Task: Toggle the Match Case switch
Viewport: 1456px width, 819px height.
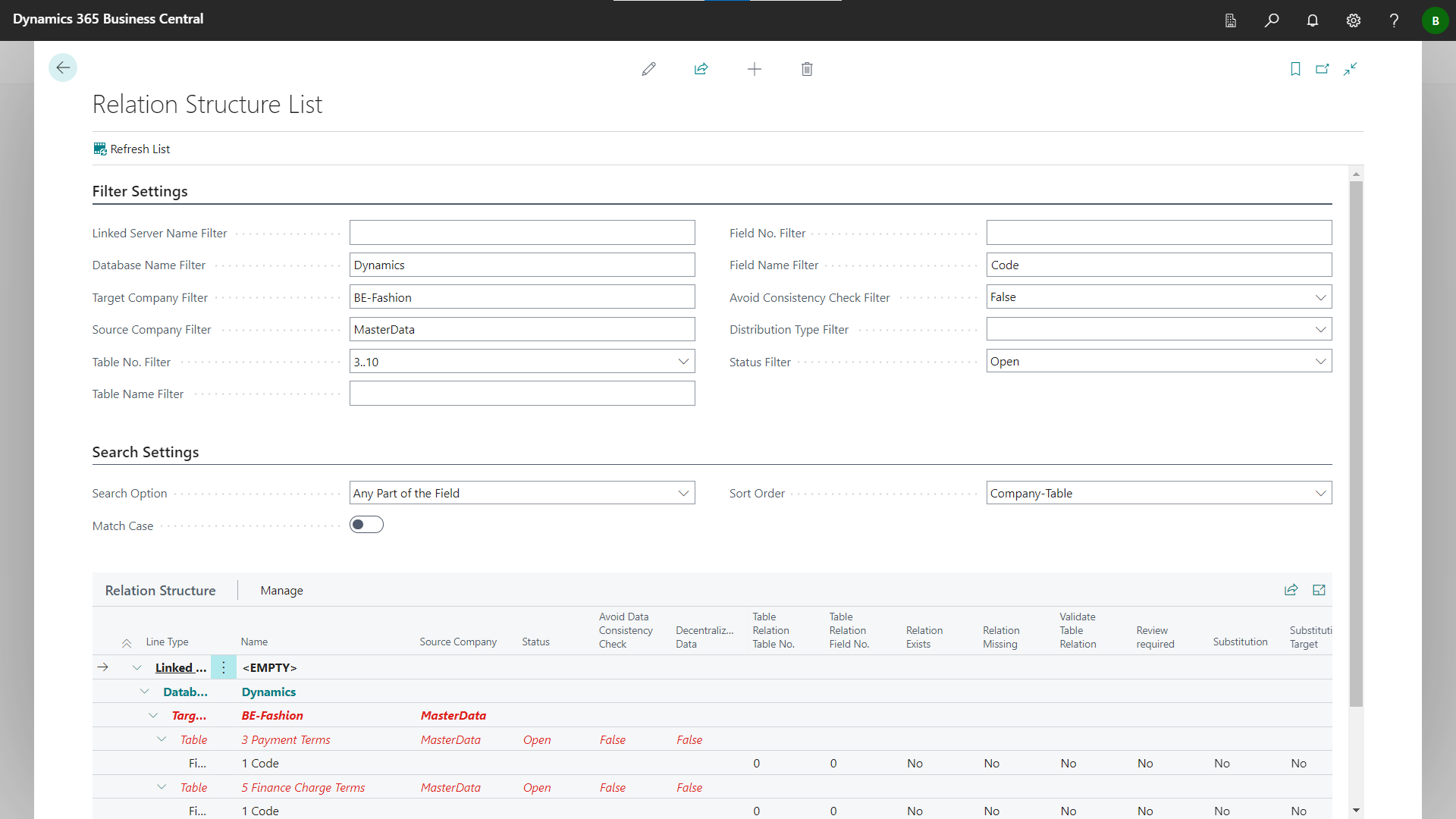Action: [x=366, y=525]
